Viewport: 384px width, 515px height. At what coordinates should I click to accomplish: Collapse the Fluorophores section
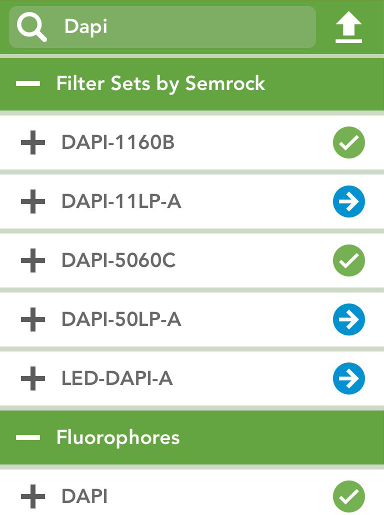click(x=28, y=437)
